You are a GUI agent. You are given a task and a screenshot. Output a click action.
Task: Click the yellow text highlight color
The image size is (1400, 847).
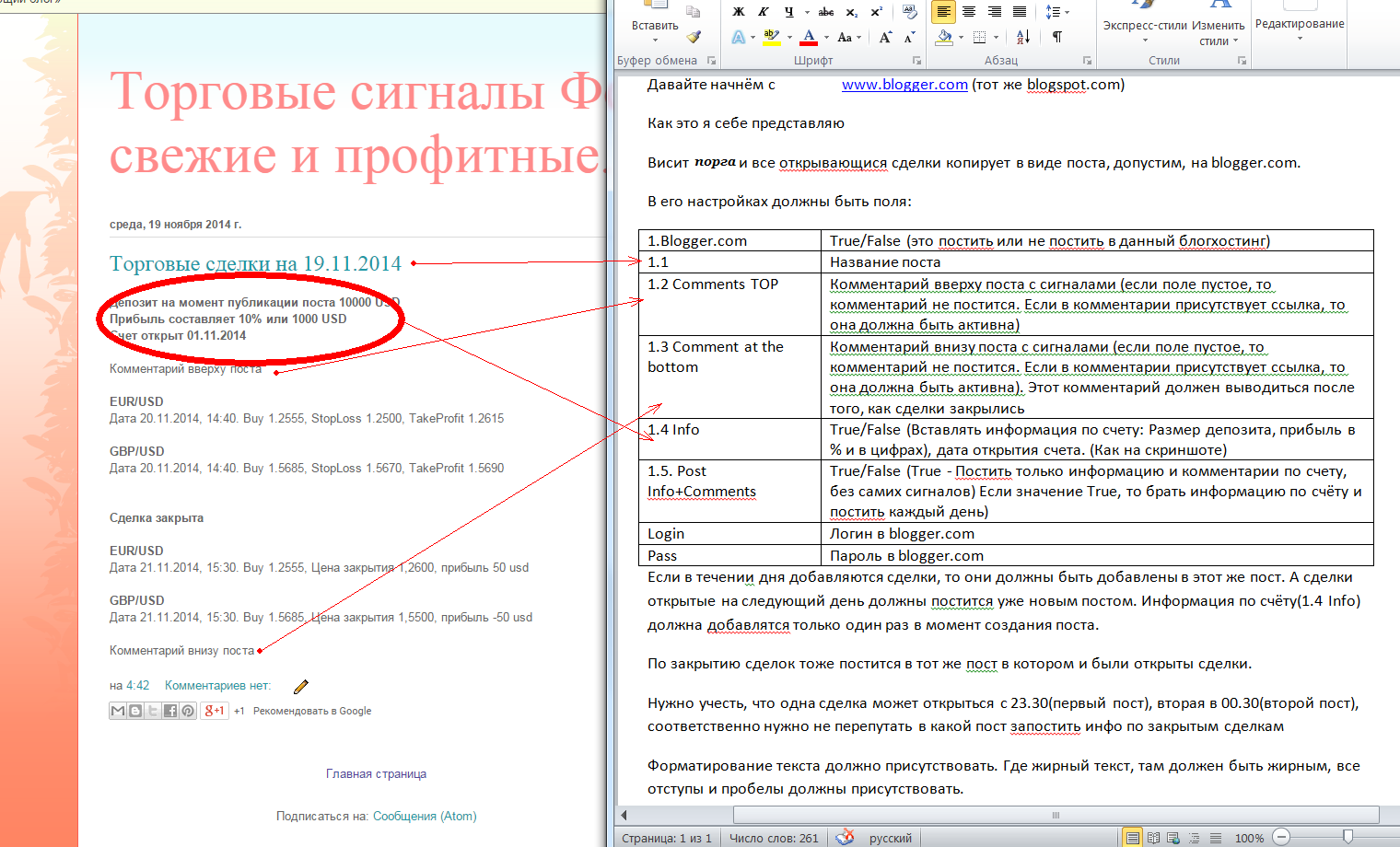click(x=772, y=37)
